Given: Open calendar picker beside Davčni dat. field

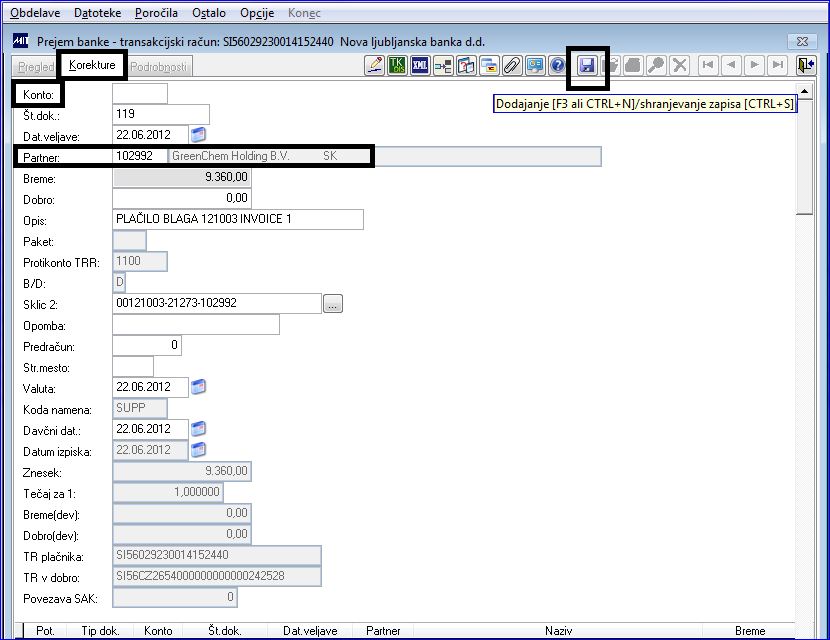Looking at the screenshot, I should point(199,428).
